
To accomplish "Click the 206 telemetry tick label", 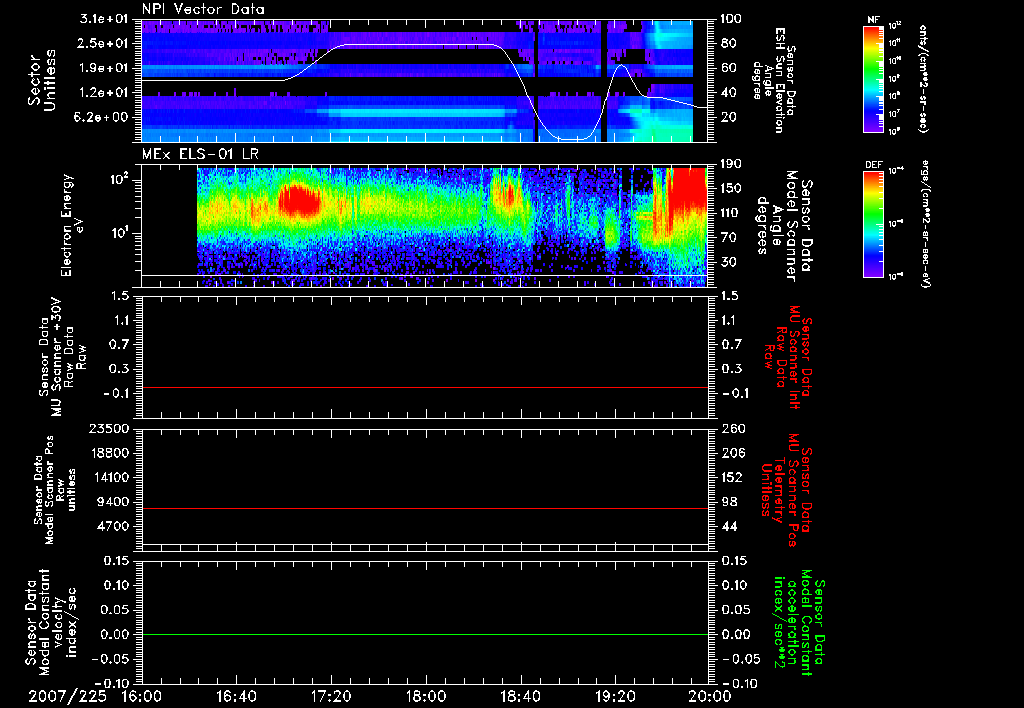I will pos(731,453).
